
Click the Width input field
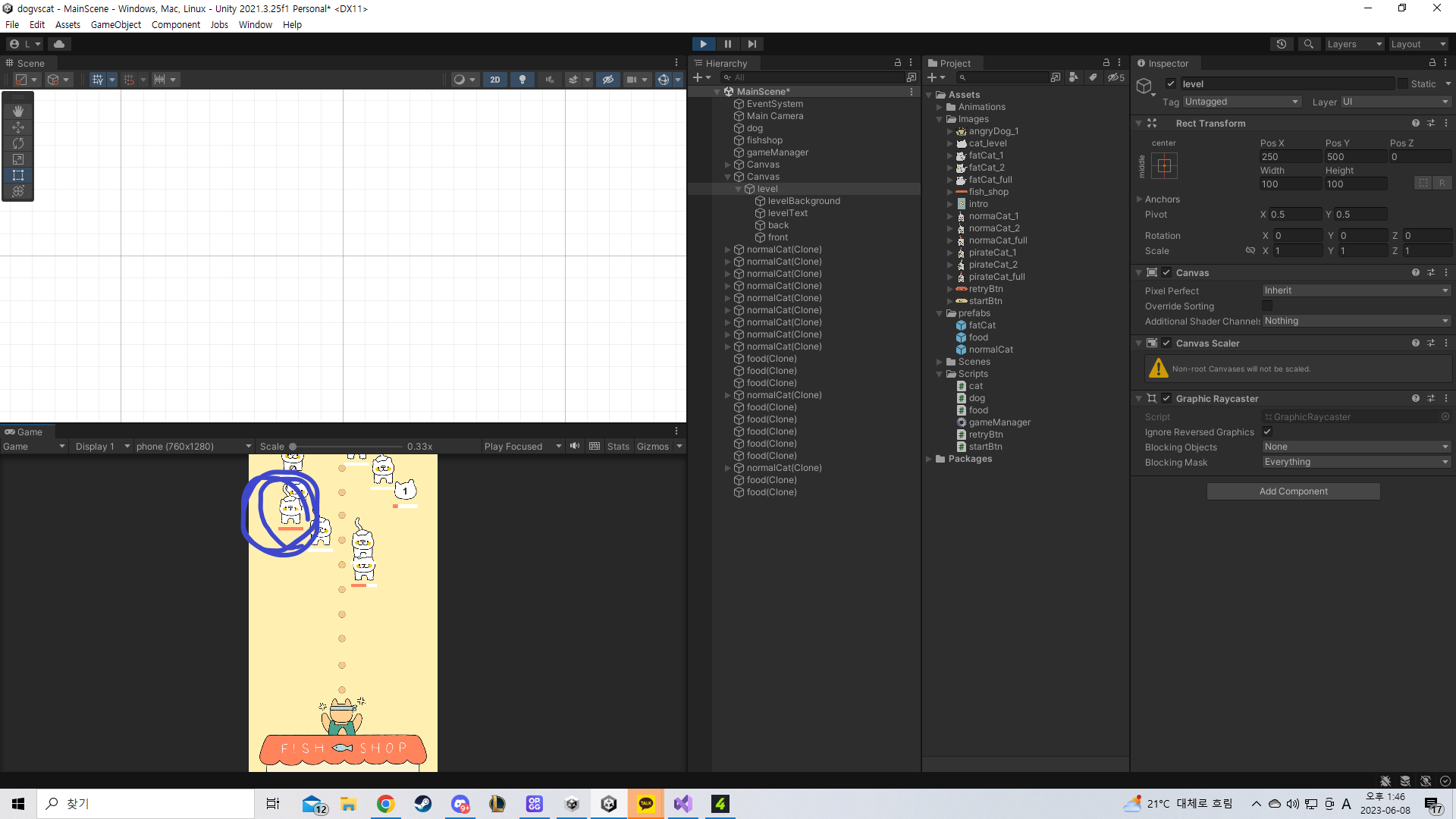point(1290,184)
